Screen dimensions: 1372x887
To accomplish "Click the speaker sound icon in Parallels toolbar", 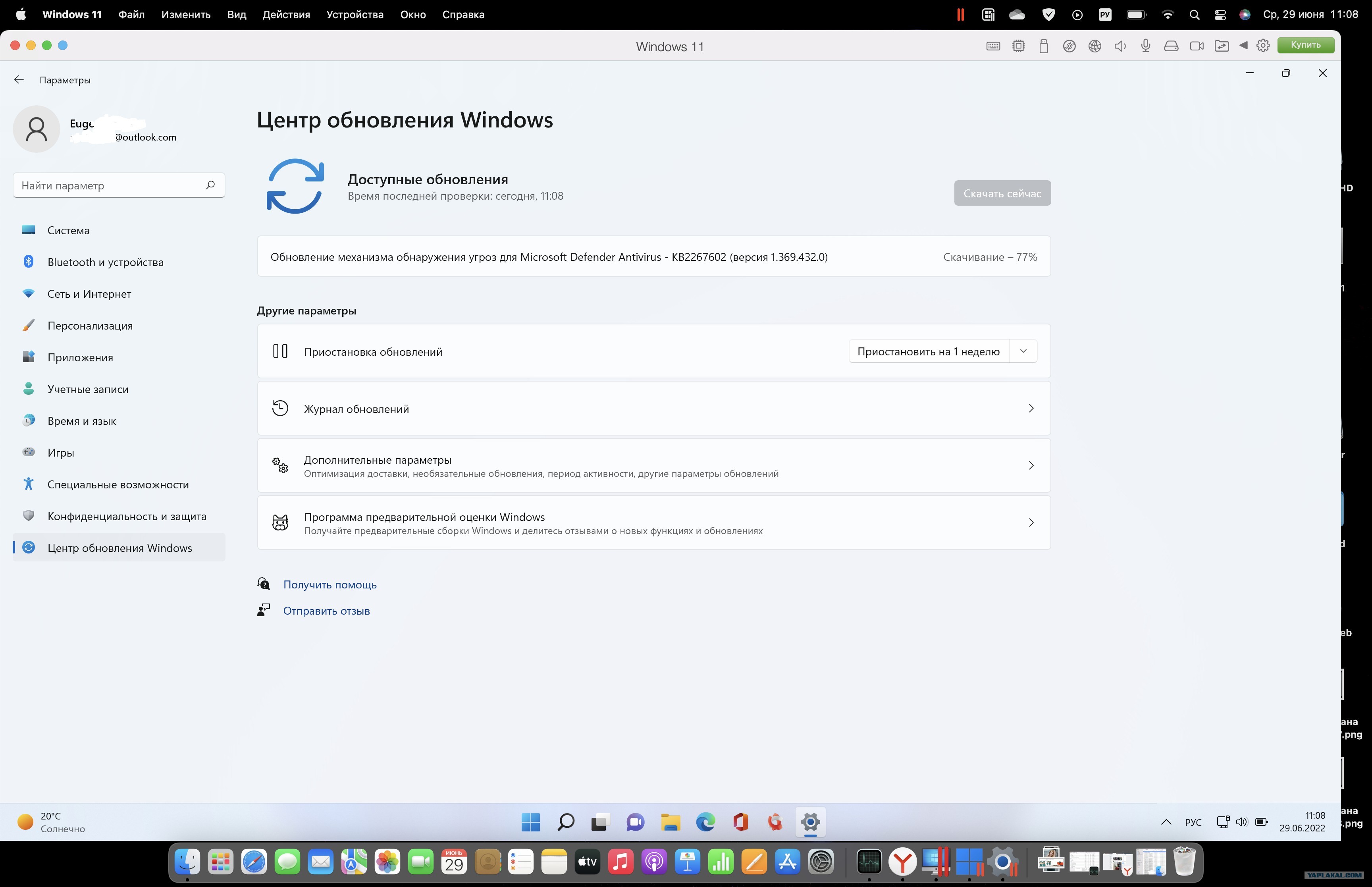I will tap(1120, 46).
